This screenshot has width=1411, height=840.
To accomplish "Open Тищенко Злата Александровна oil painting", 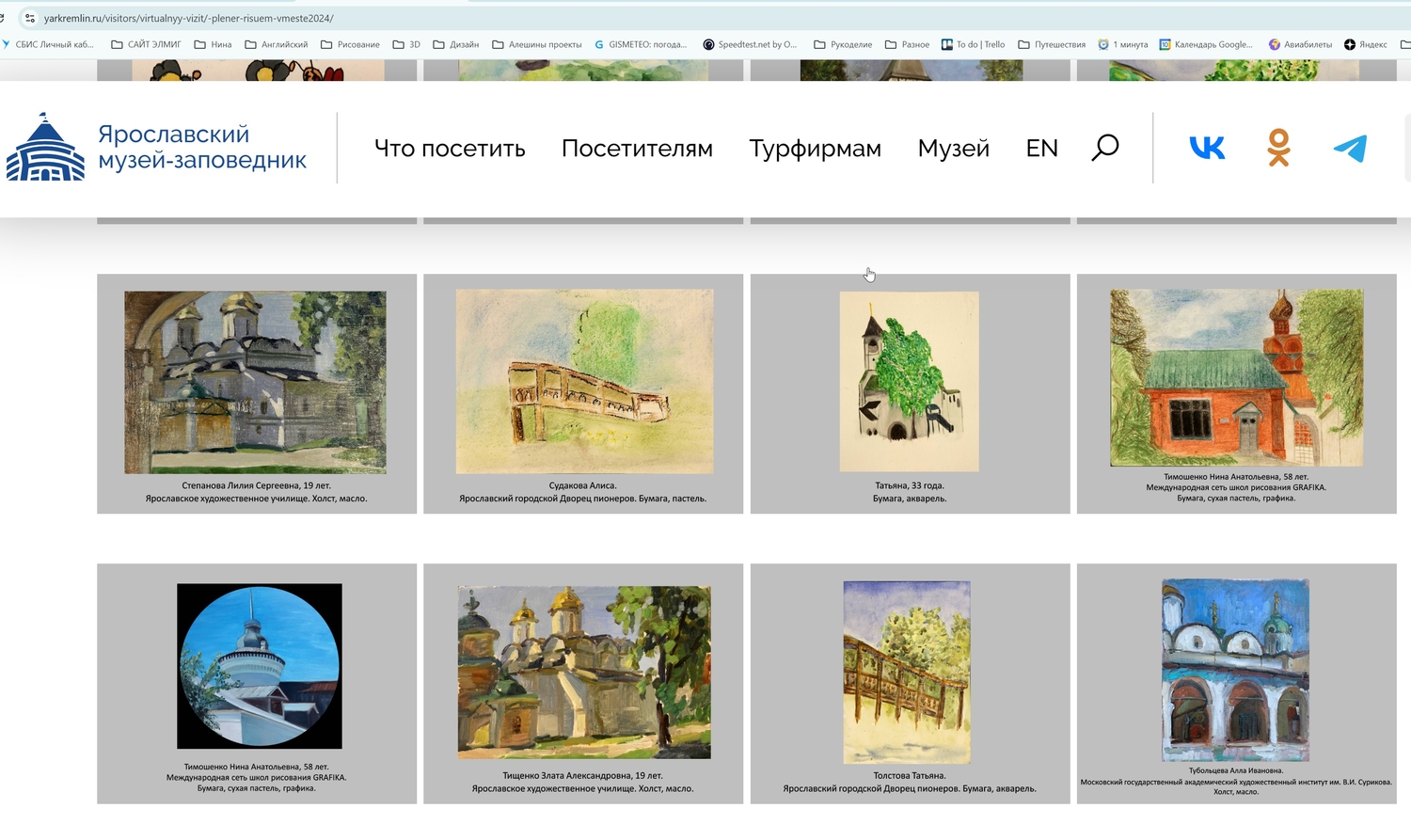I will click(584, 672).
